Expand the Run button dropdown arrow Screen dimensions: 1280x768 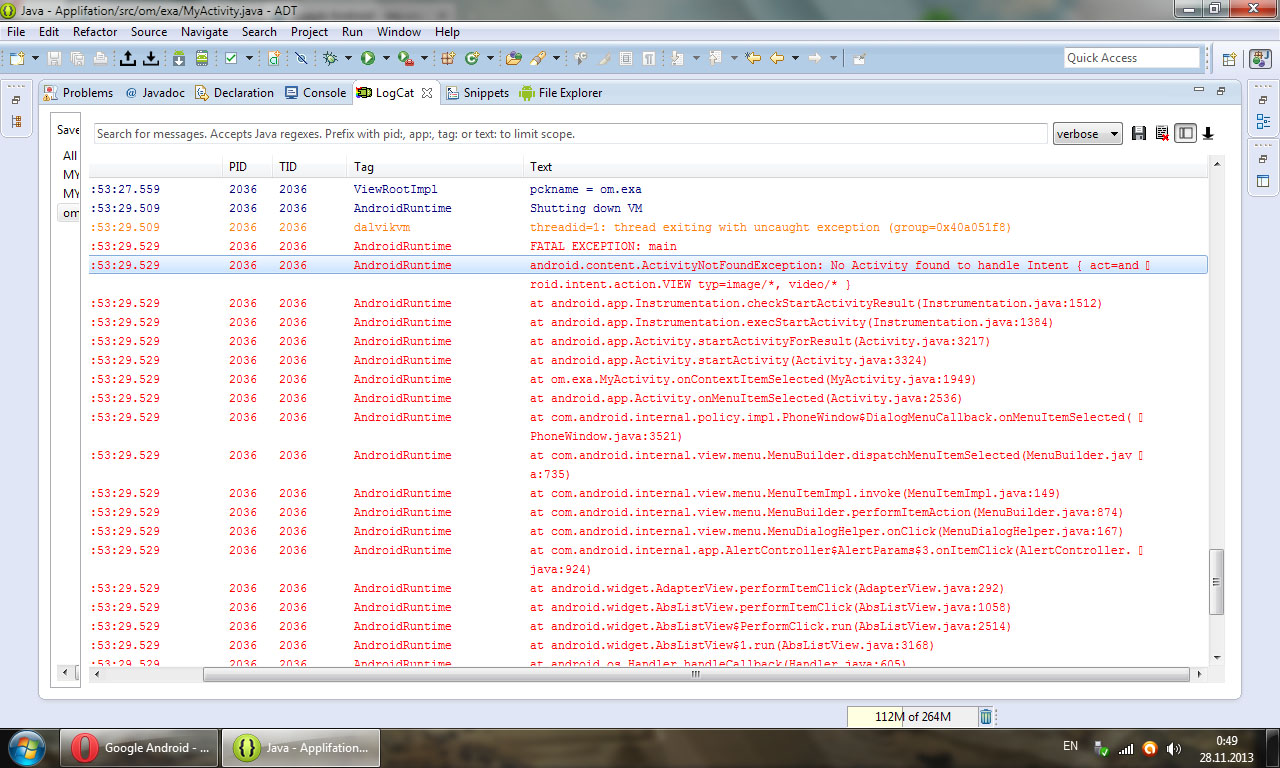coord(385,58)
